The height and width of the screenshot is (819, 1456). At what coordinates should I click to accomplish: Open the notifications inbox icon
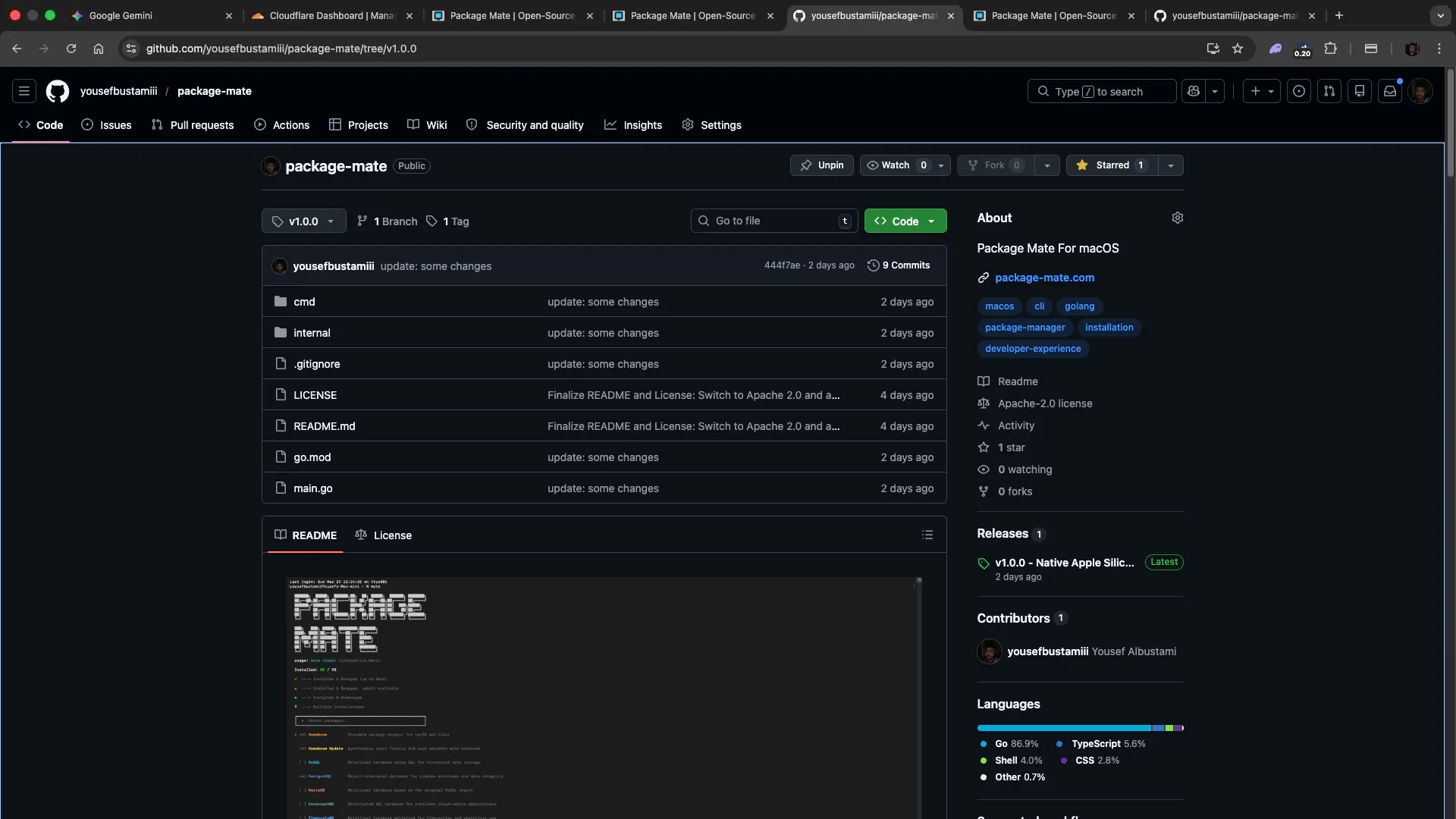1390,91
